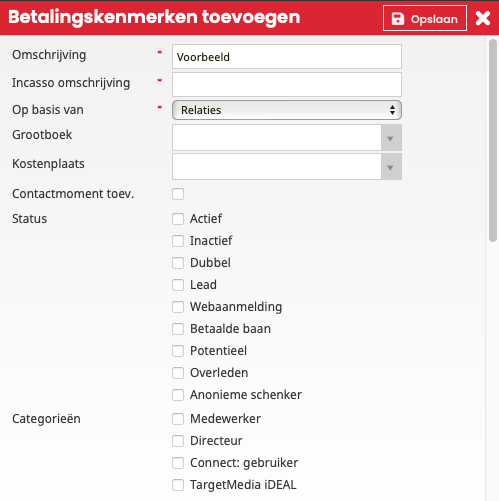
Task: Click the vertical scrollbar thumb
Action: tap(493, 140)
